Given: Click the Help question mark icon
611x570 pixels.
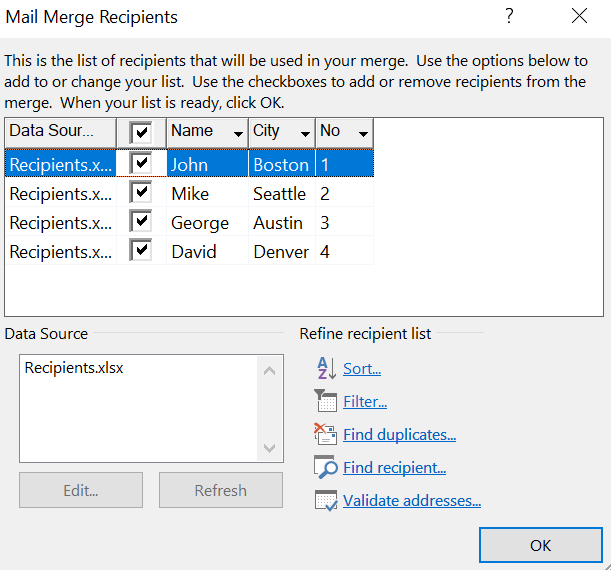Looking at the screenshot, I should coord(510,17).
